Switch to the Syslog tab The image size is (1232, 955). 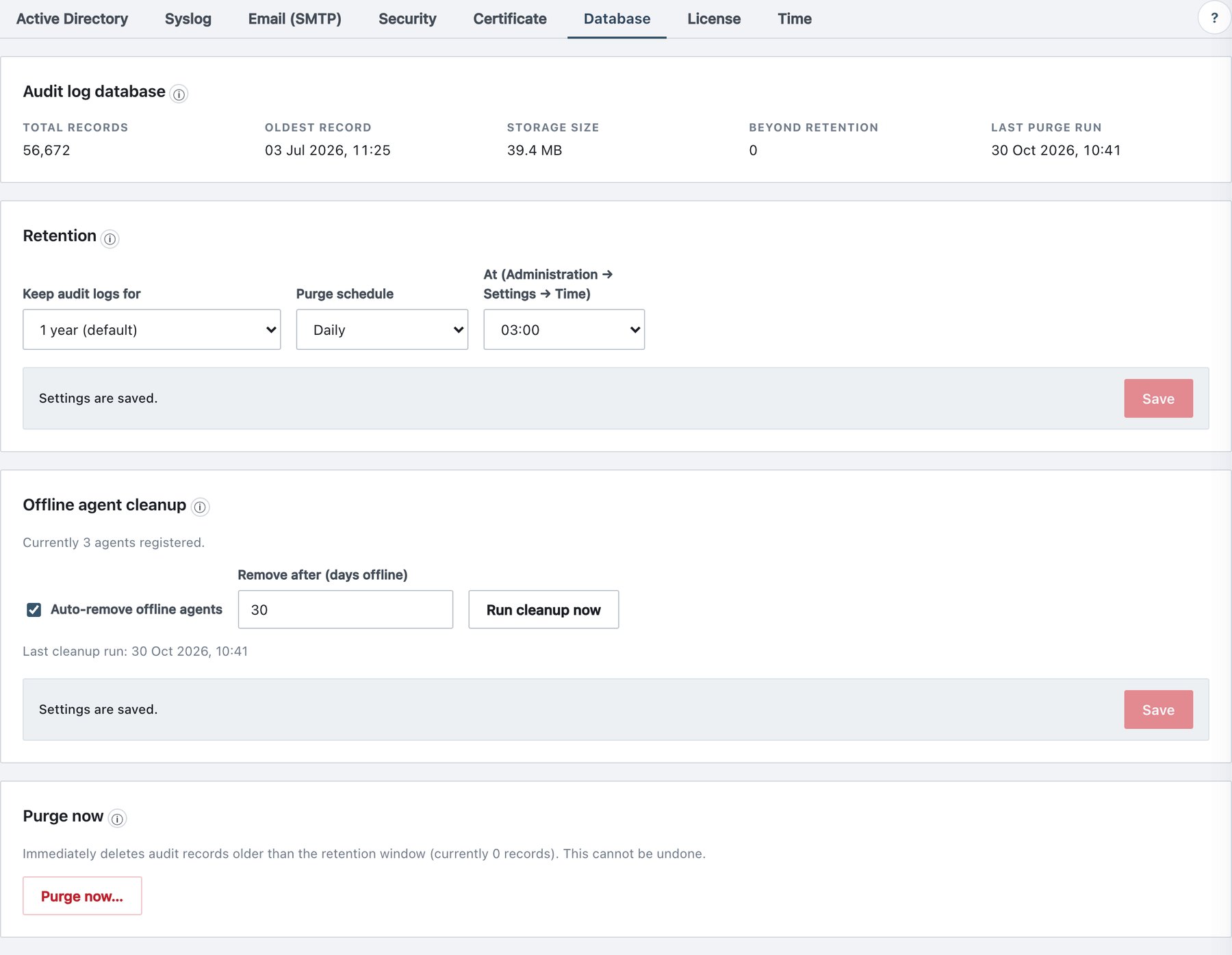point(188,18)
